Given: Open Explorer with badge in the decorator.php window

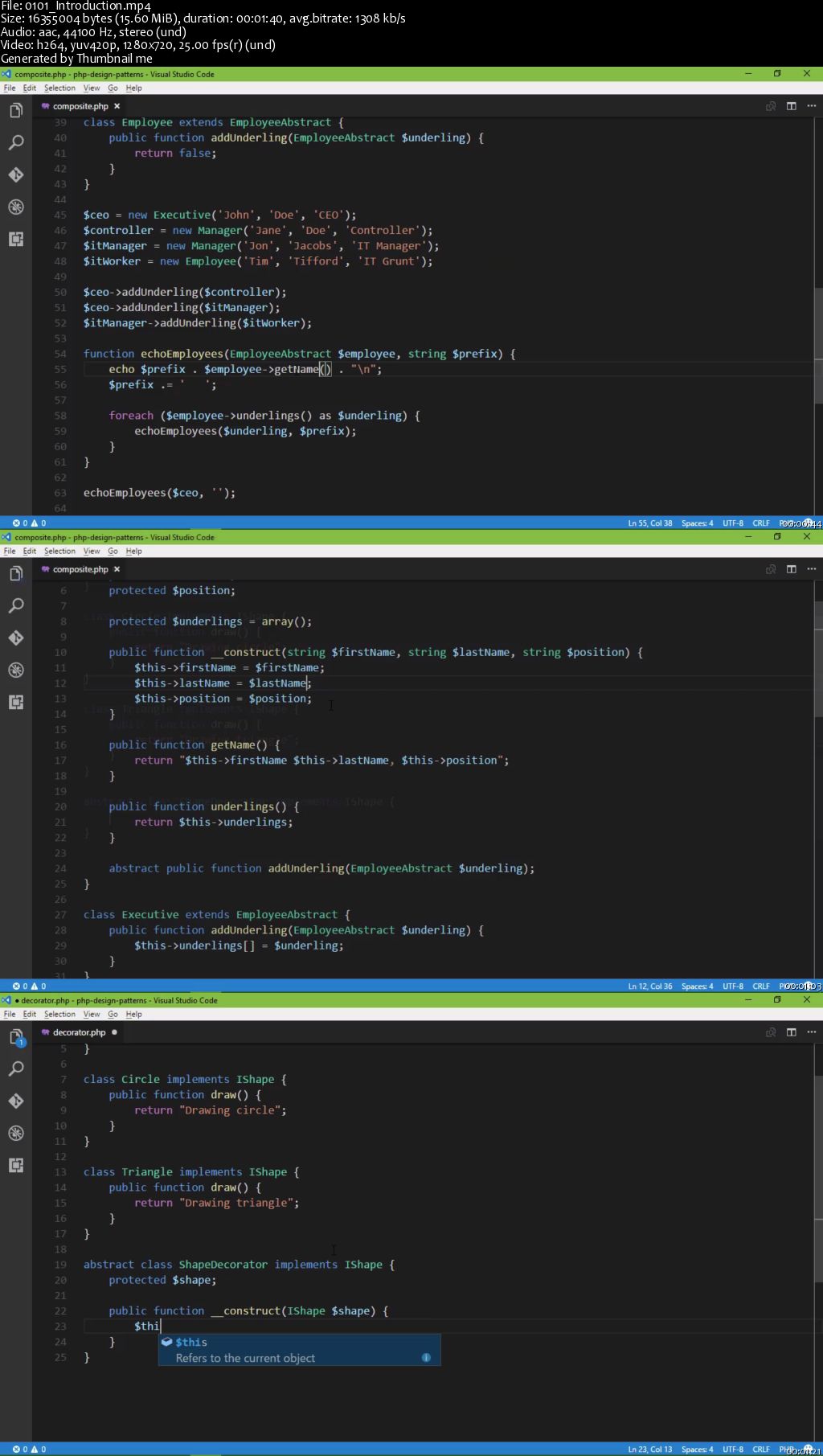Looking at the screenshot, I should click(x=15, y=1037).
